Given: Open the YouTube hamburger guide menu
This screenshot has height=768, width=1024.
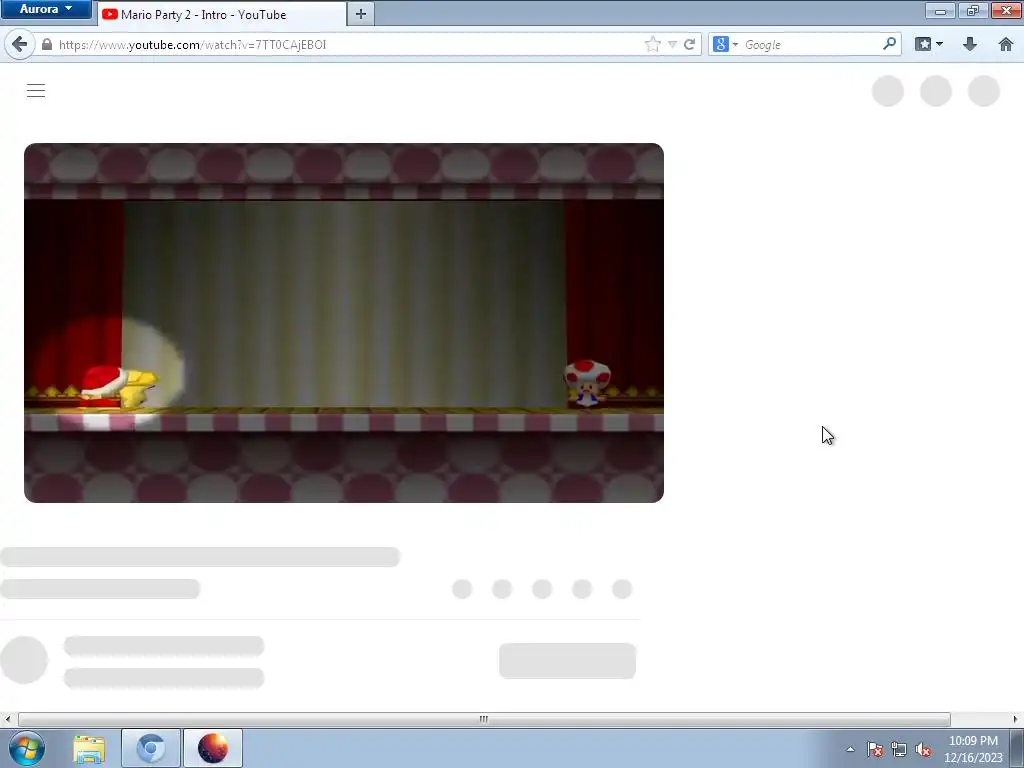Looking at the screenshot, I should 36,91.
